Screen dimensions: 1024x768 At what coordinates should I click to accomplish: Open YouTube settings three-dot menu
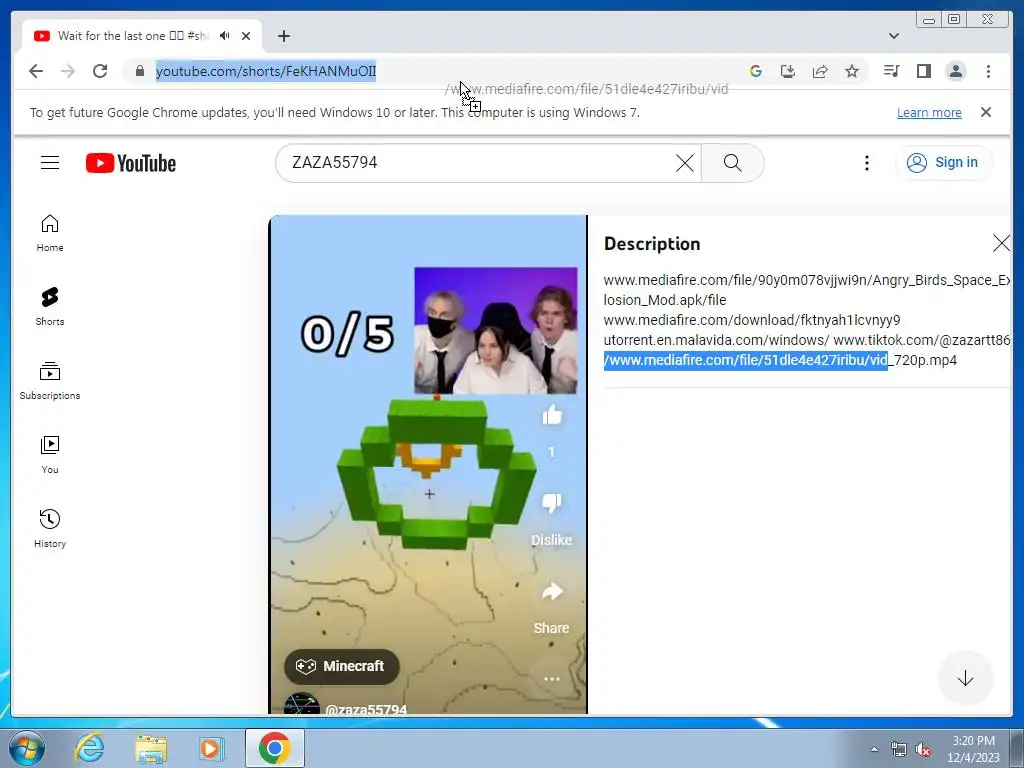click(x=867, y=163)
